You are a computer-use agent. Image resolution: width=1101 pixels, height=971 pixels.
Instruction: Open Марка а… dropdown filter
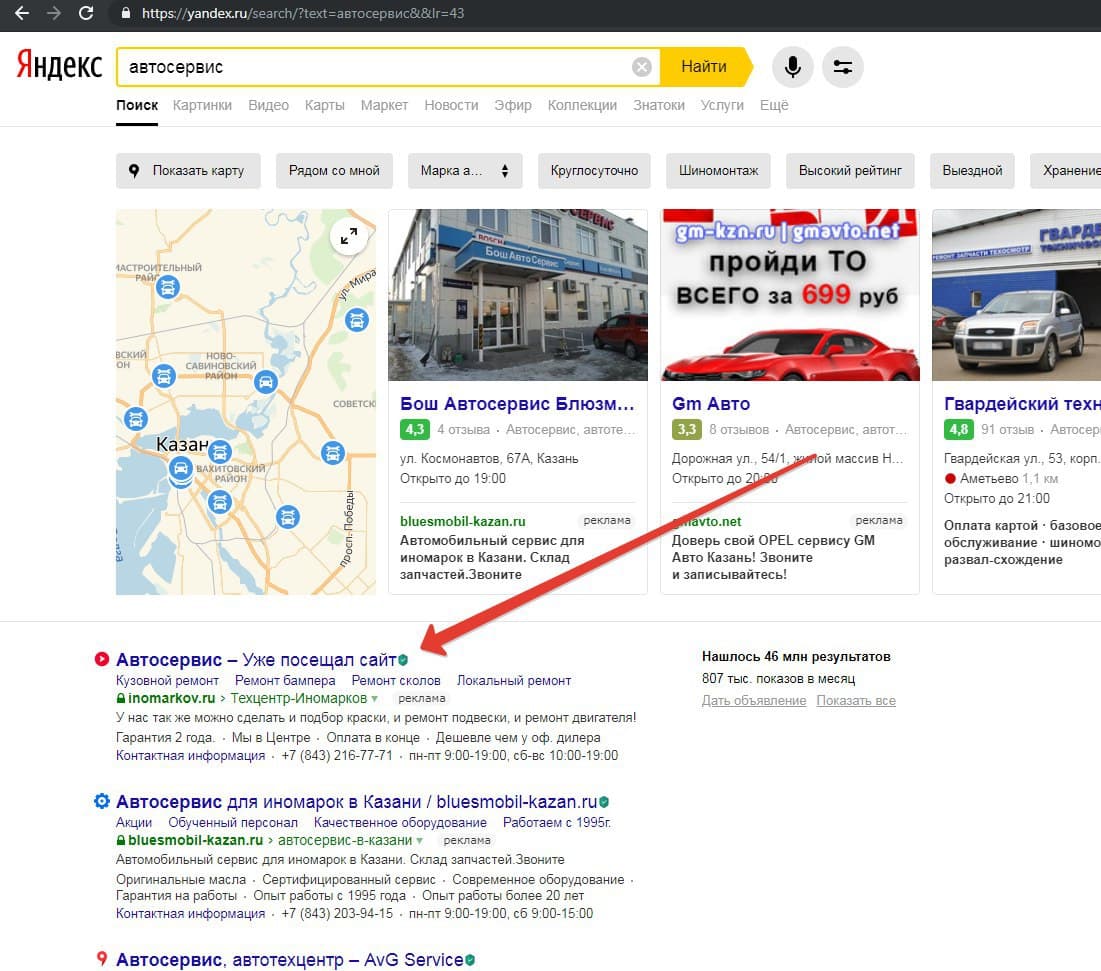[465, 171]
